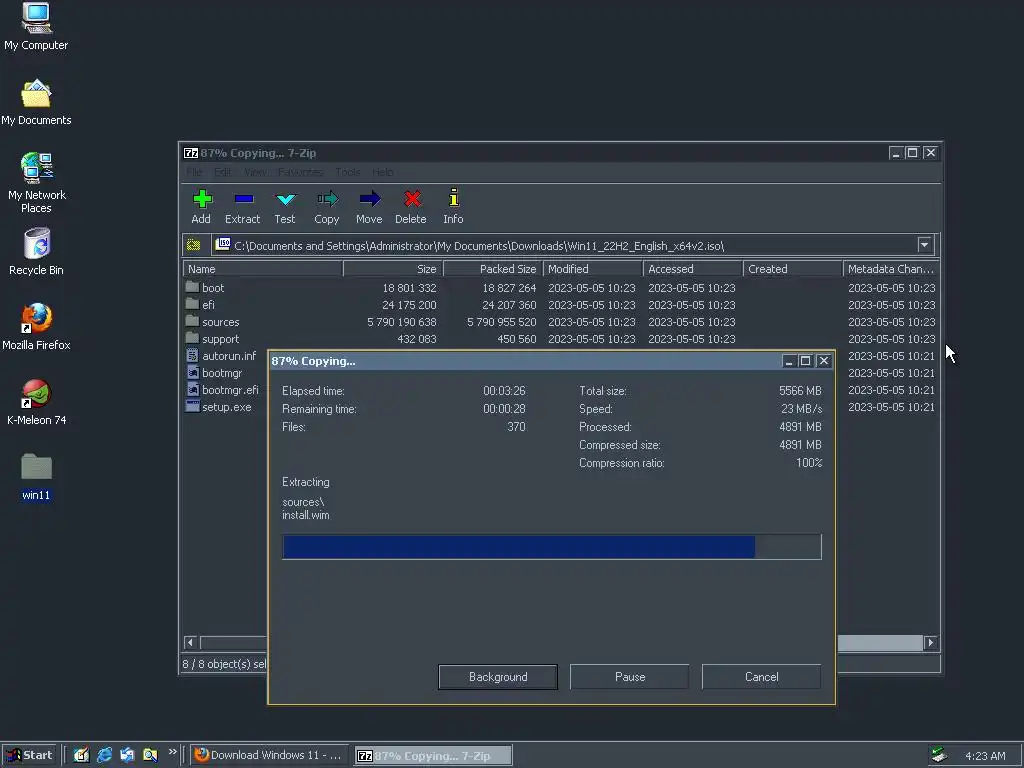Screen dimensions: 1024x768
Task: Sort by Created column header
Action: coord(793,269)
